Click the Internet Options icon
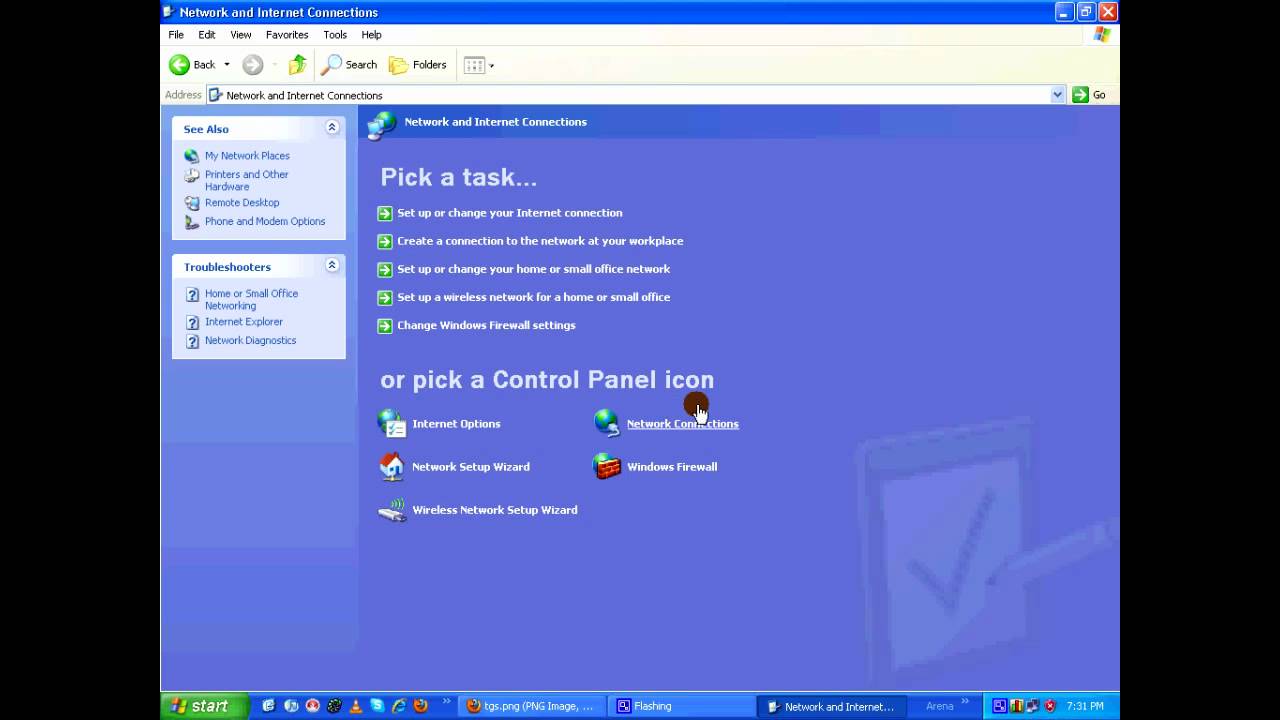The width and height of the screenshot is (1280, 720). pos(392,423)
